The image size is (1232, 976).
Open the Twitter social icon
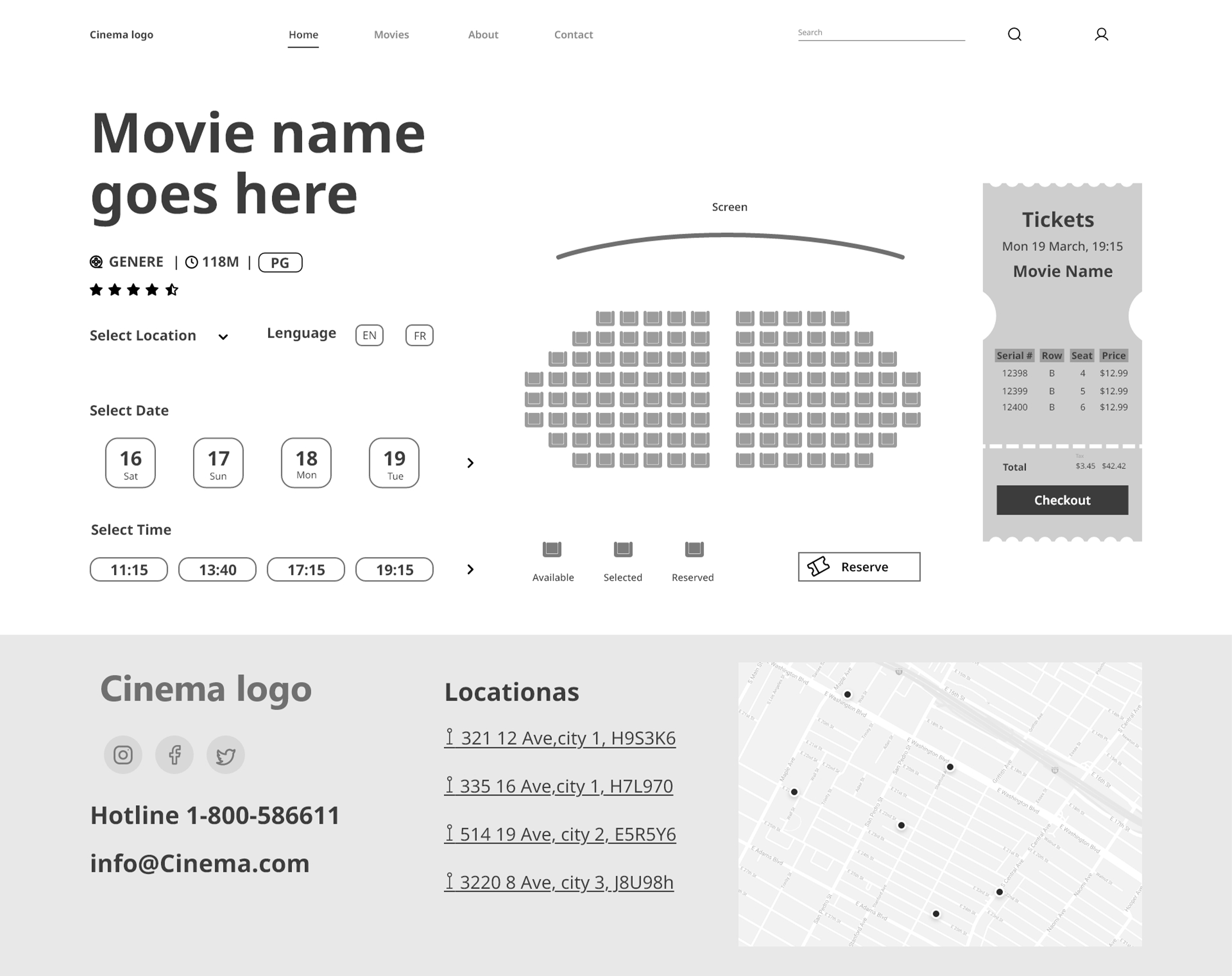pos(225,754)
